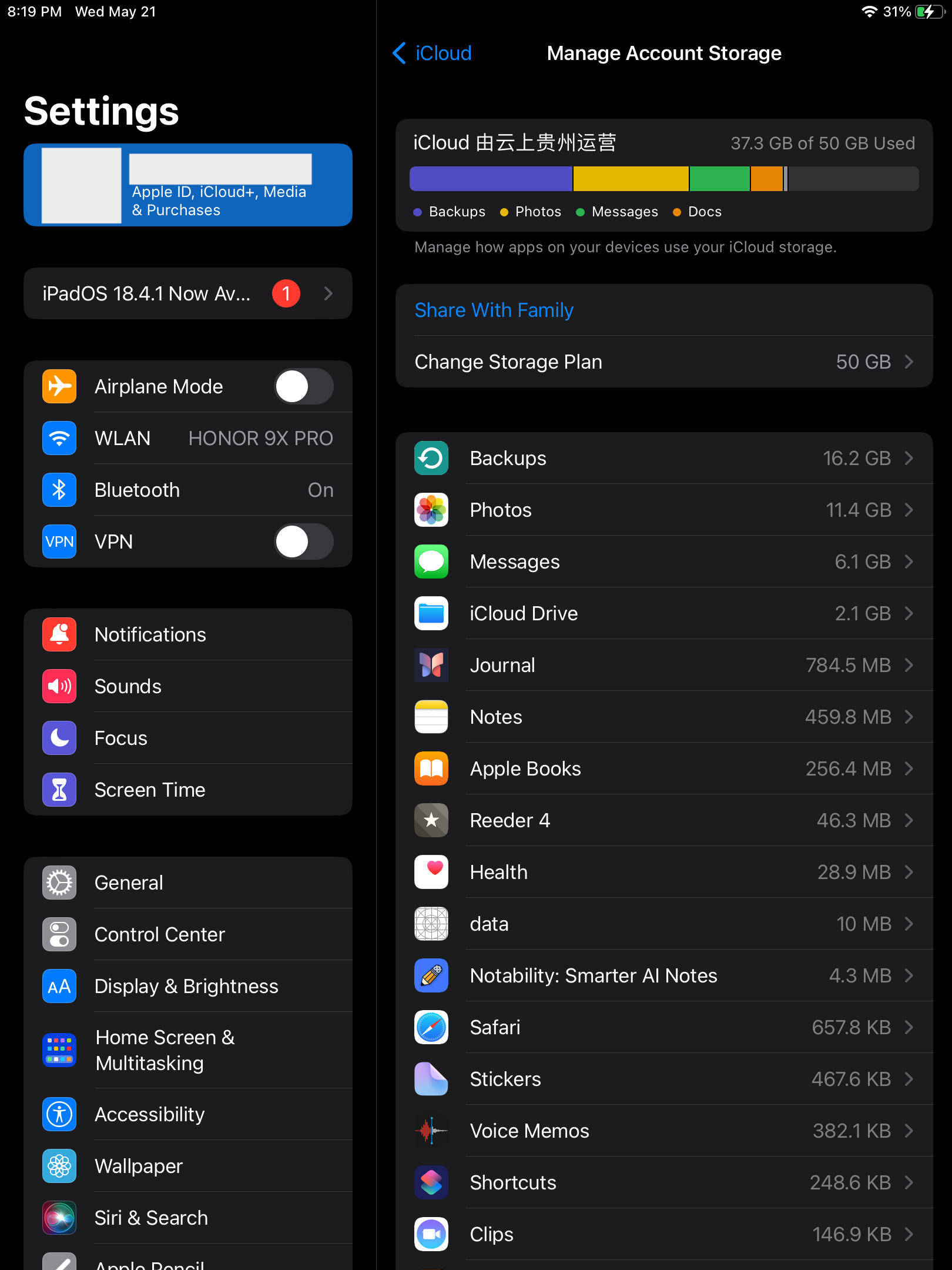Tap the battery indicator in status bar
Screen dimensions: 952x1270
coord(930,12)
